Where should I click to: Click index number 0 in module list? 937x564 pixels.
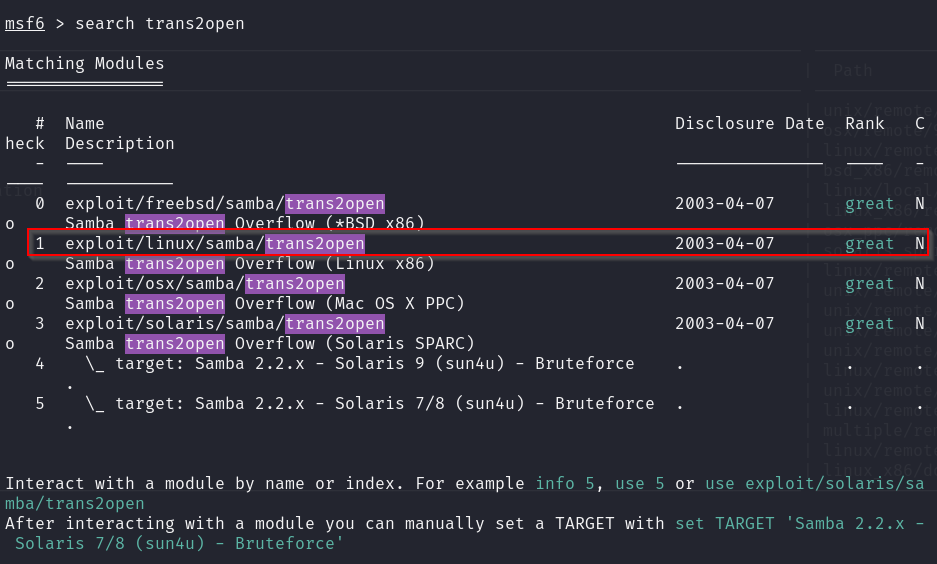(39, 204)
